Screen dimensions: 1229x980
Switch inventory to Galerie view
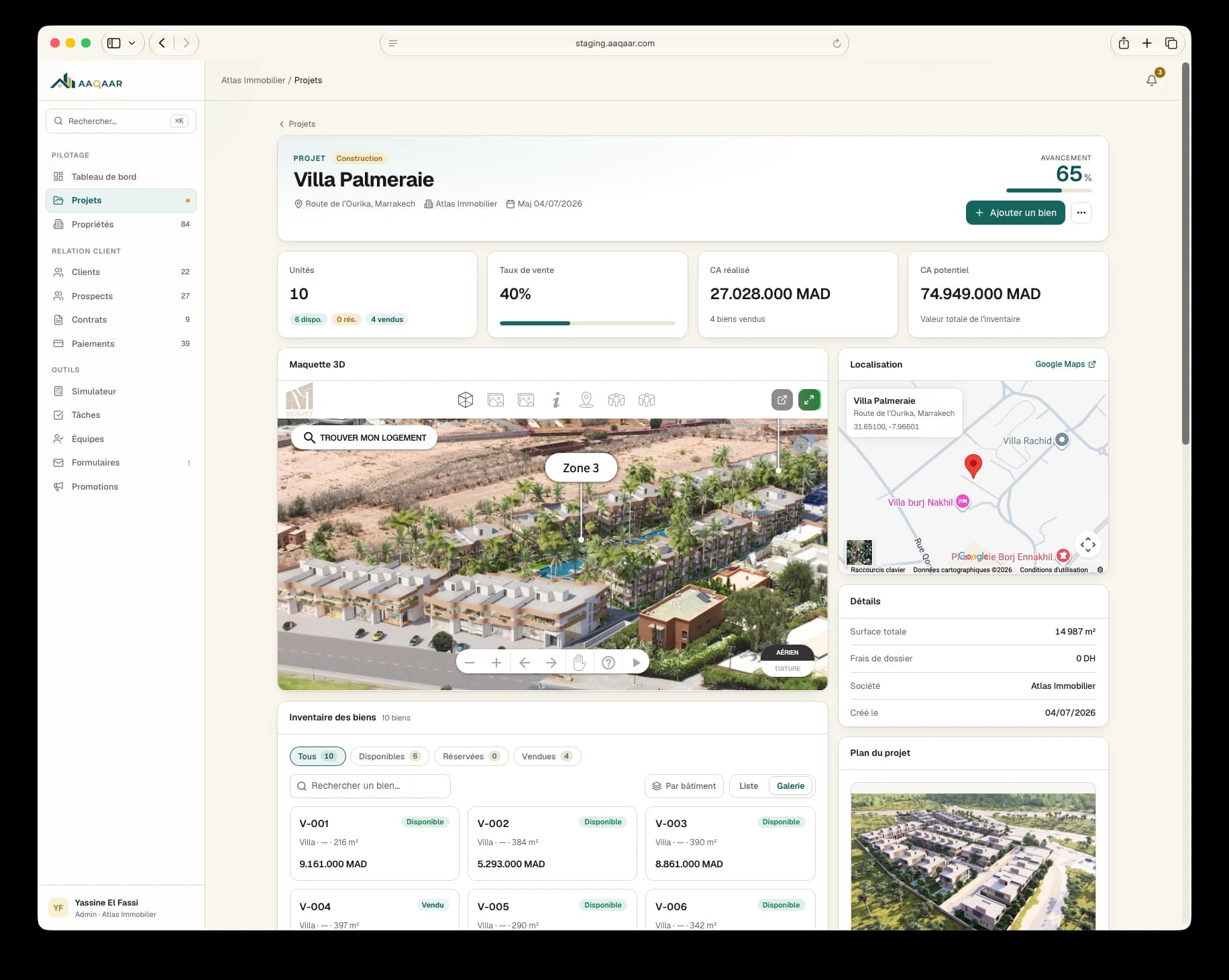tap(790, 785)
